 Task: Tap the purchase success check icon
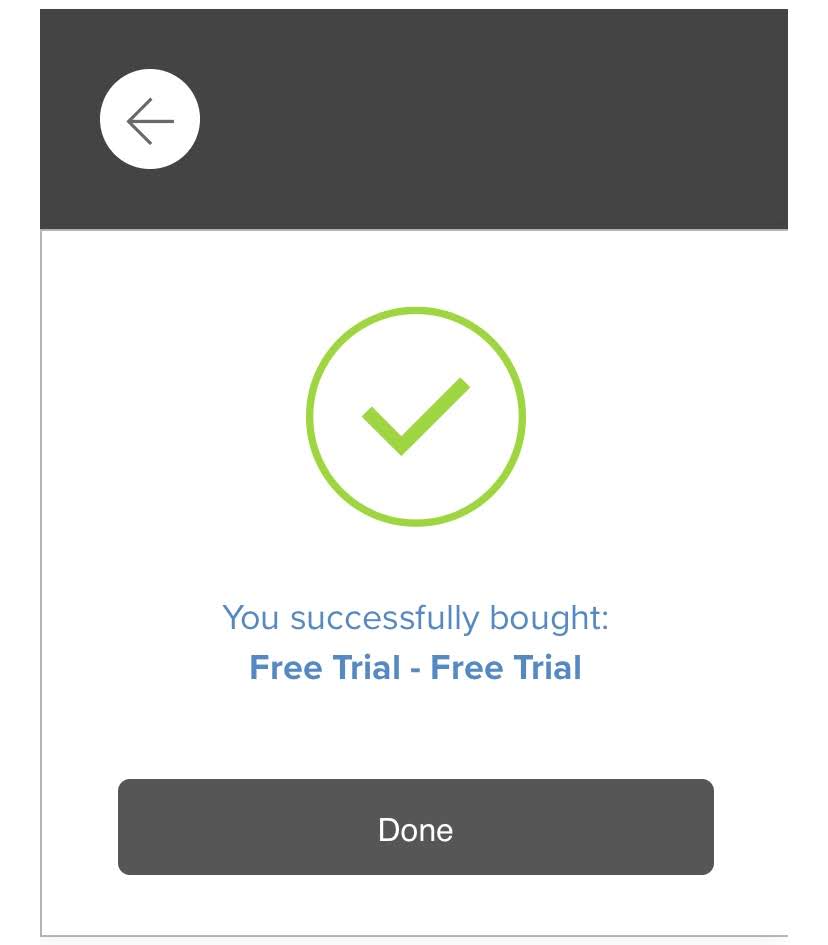coord(416,416)
